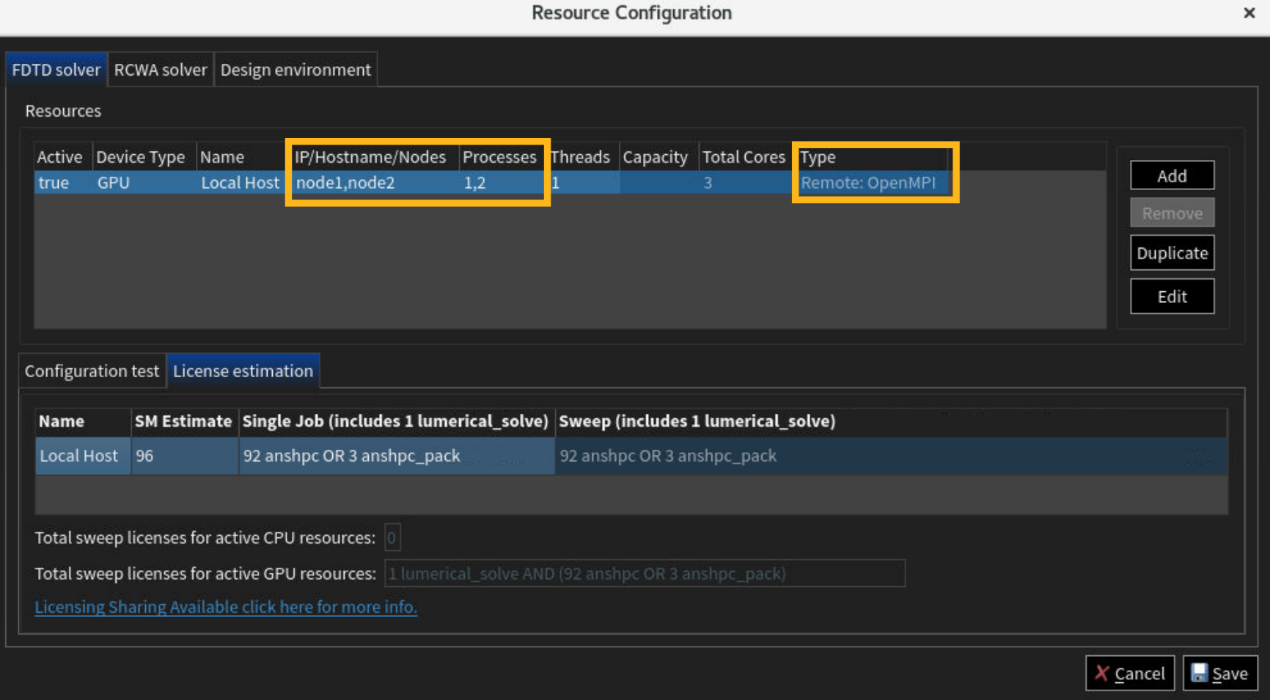1270x700 pixels.
Task: Click the Edit resource button
Action: coord(1172,296)
